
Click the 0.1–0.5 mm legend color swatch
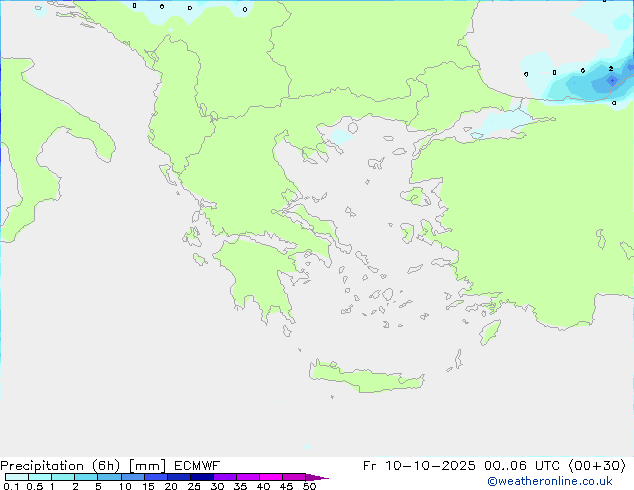click(x=17, y=477)
